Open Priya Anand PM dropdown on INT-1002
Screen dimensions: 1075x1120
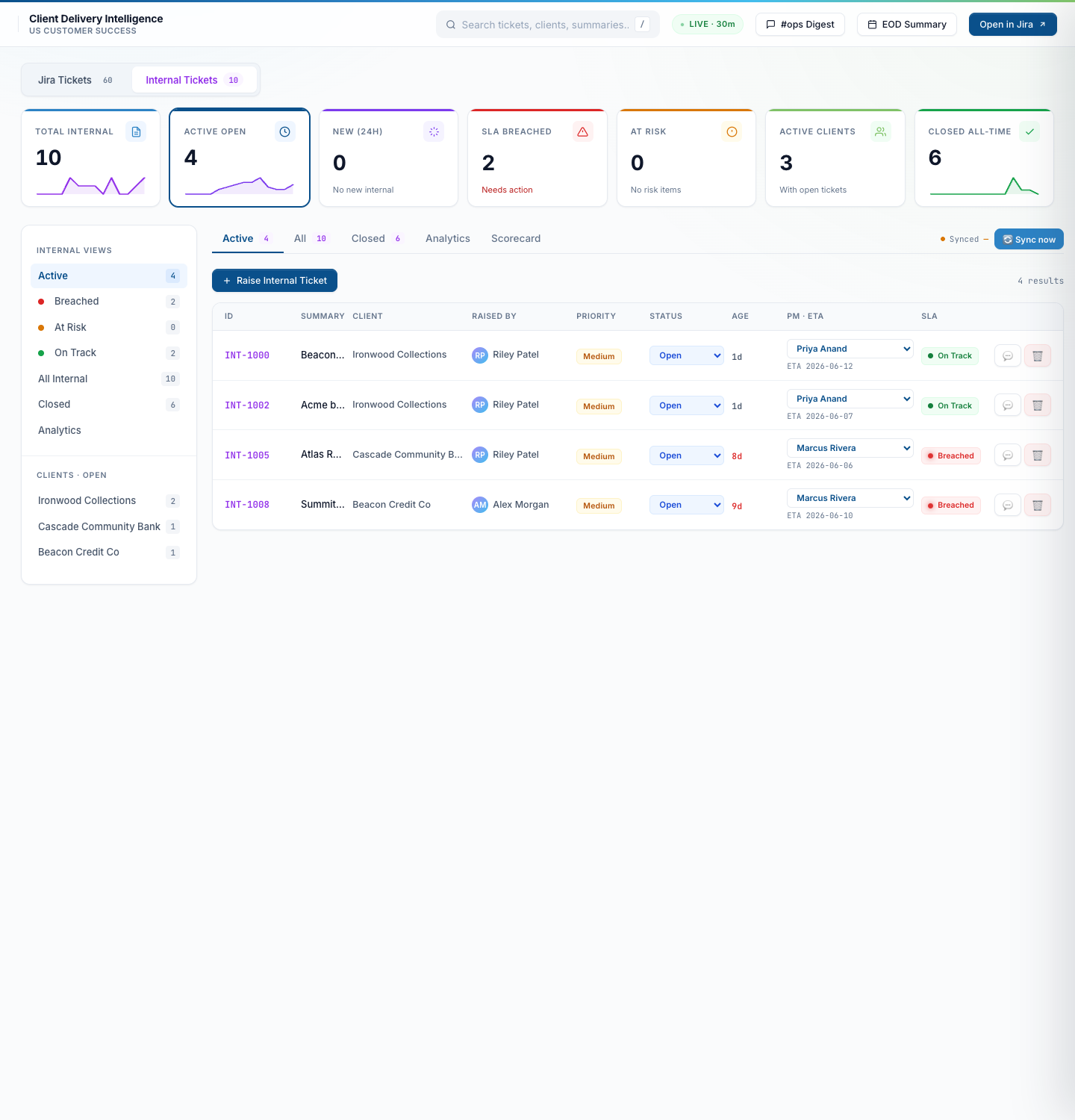tap(850, 399)
